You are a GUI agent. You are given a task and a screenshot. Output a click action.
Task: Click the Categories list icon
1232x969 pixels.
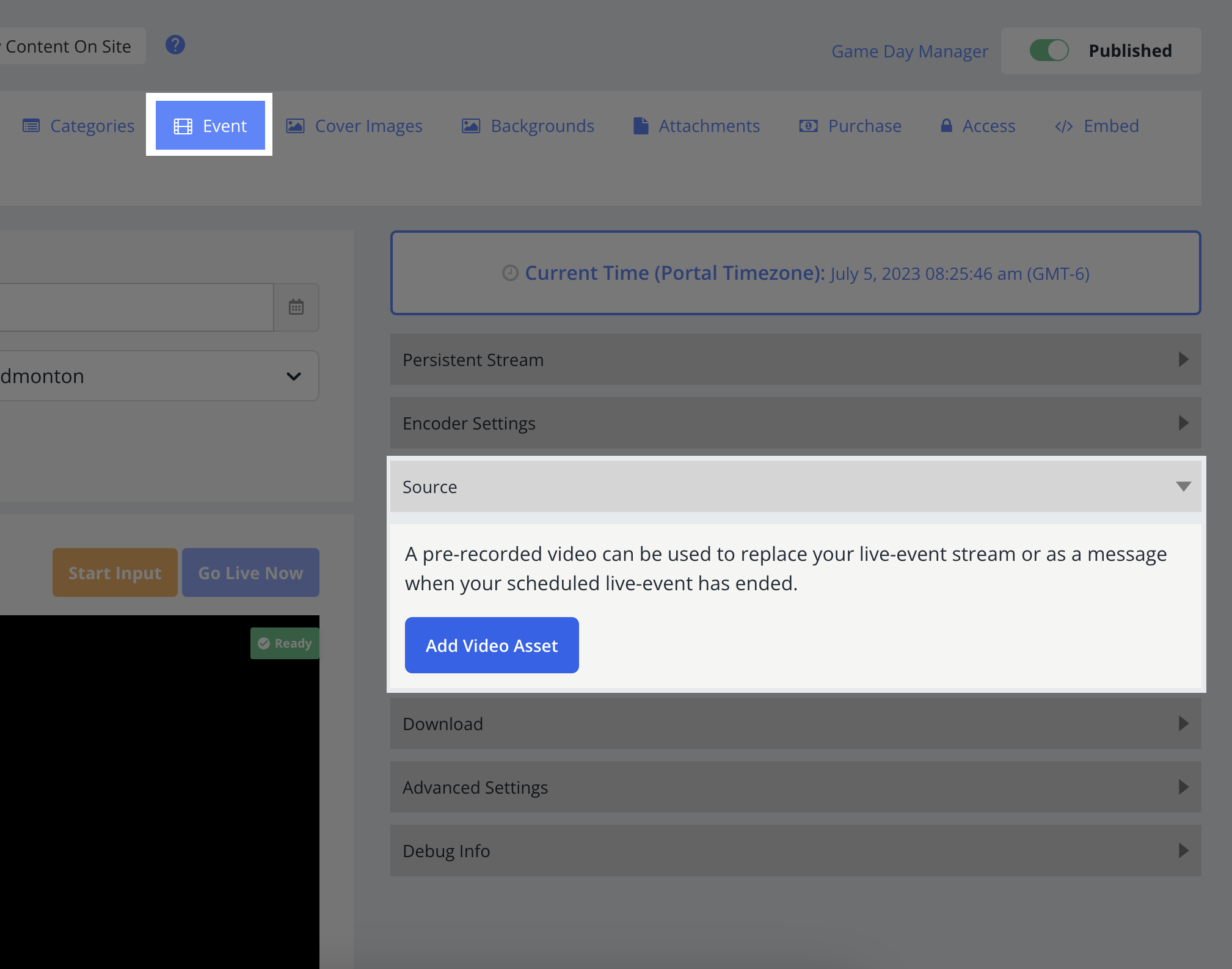point(31,126)
